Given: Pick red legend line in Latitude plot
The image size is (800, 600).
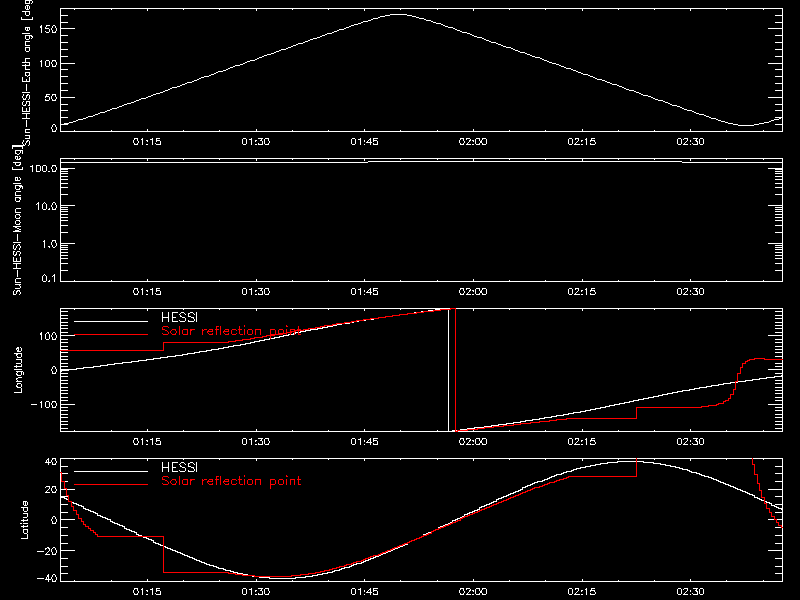Looking at the screenshot, I should (x=111, y=485).
